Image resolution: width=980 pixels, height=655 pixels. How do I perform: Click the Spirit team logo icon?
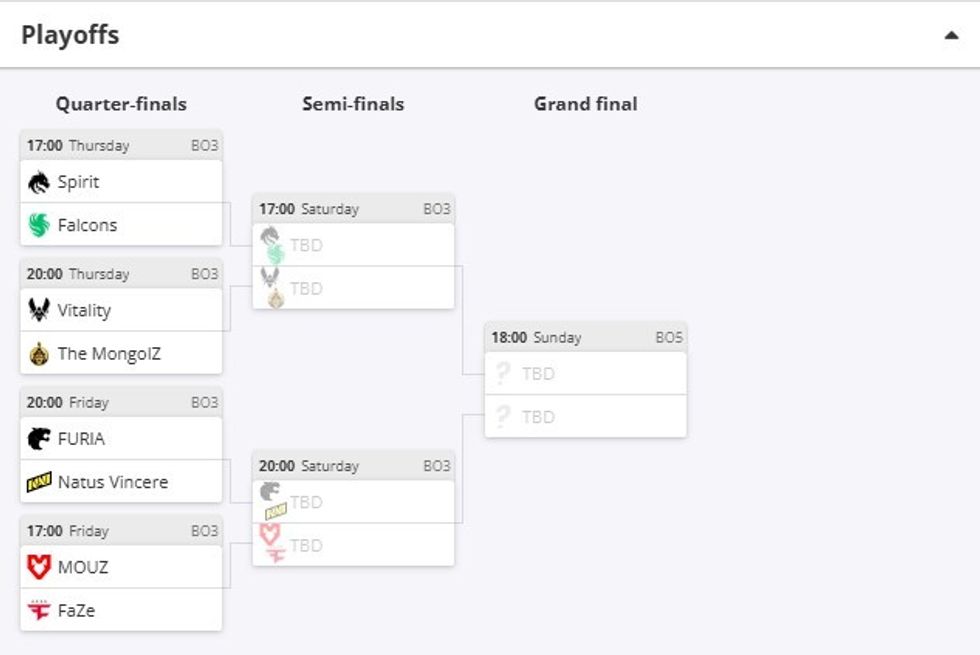click(x=39, y=182)
